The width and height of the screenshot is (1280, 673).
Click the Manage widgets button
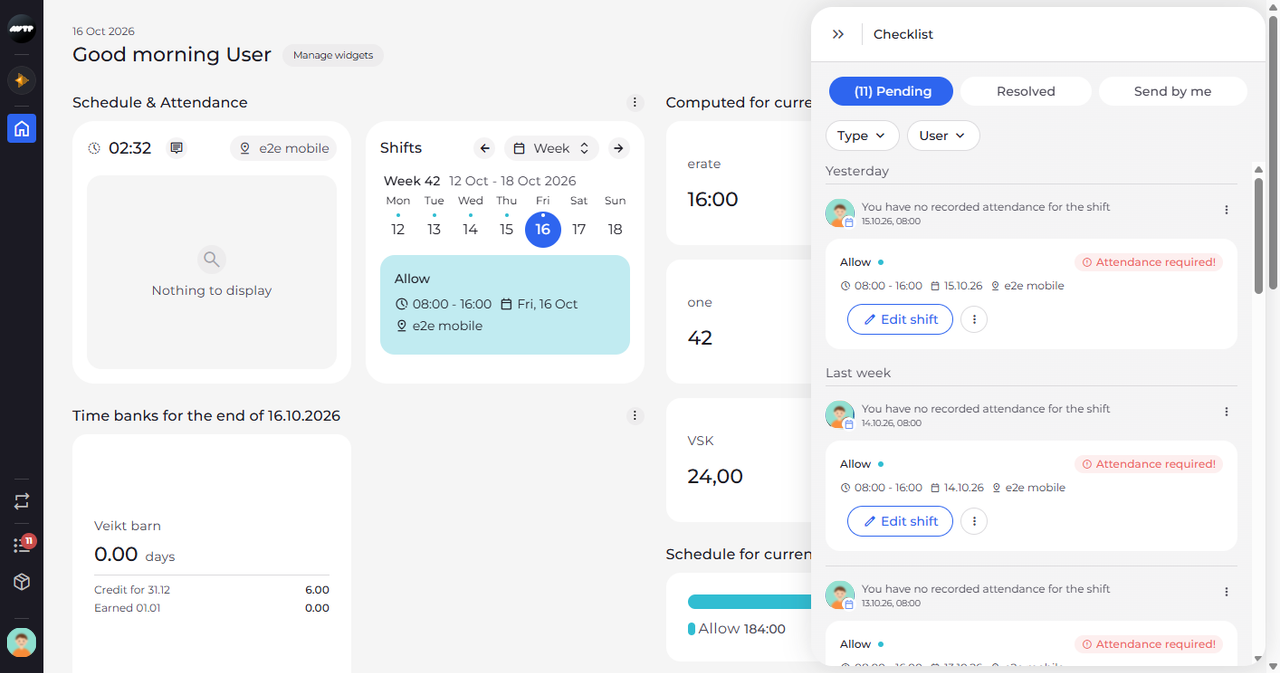point(333,55)
